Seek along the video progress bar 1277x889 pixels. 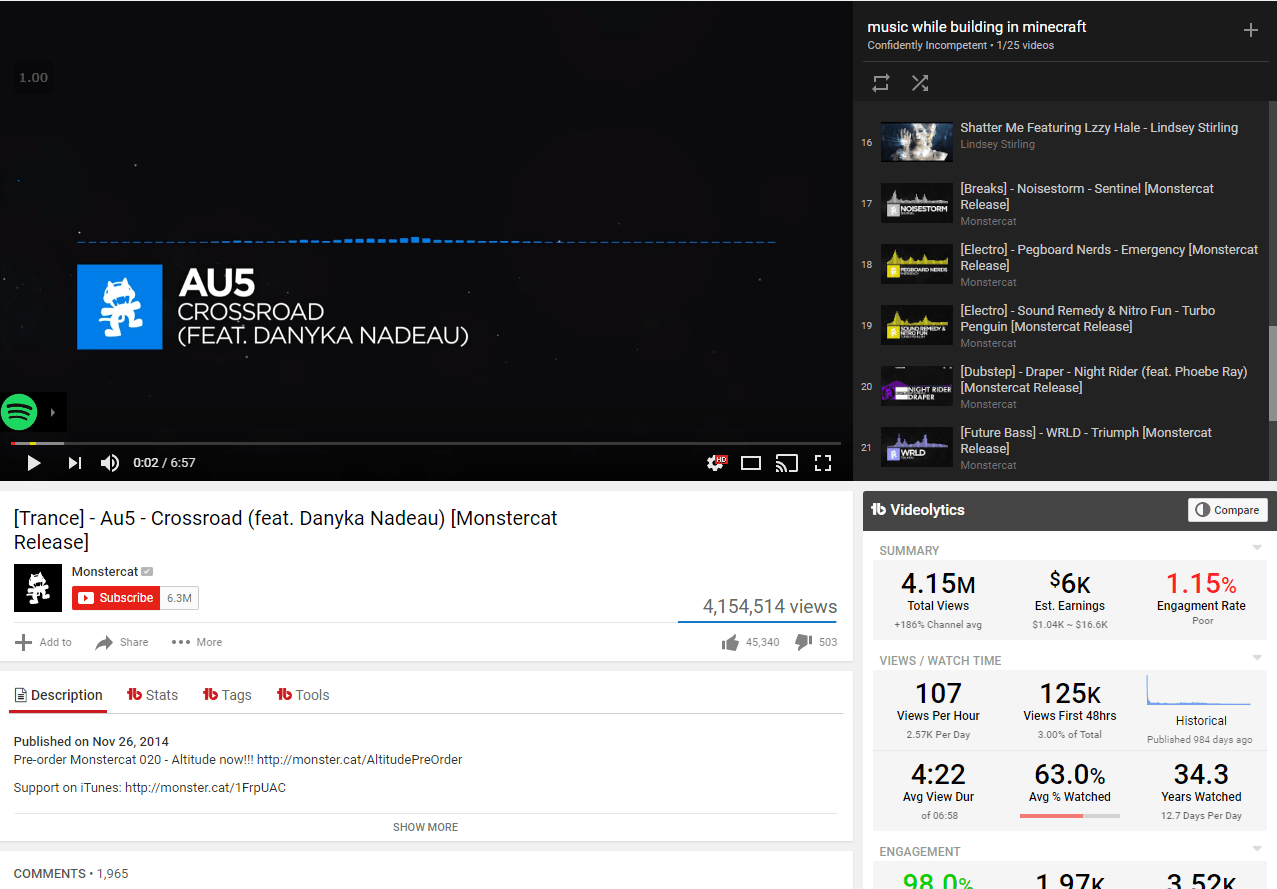[426, 443]
